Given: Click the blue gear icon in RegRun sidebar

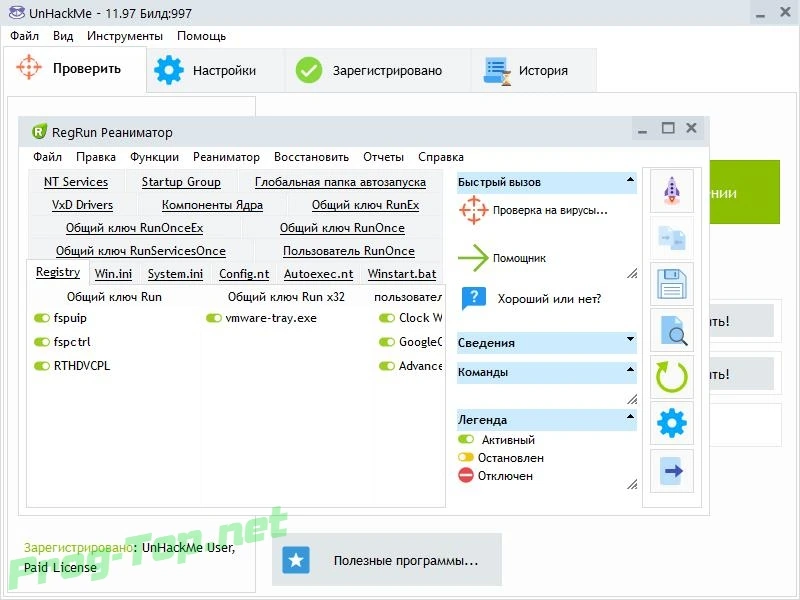Looking at the screenshot, I should [671, 423].
